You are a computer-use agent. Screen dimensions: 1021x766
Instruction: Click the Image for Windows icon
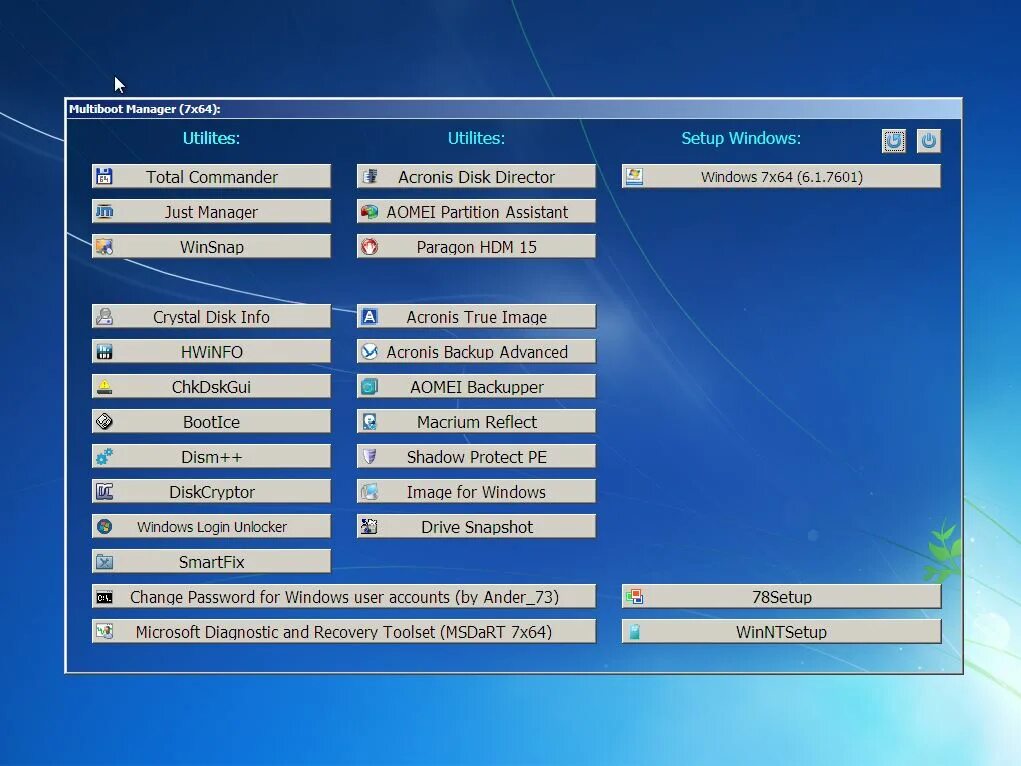click(x=369, y=492)
